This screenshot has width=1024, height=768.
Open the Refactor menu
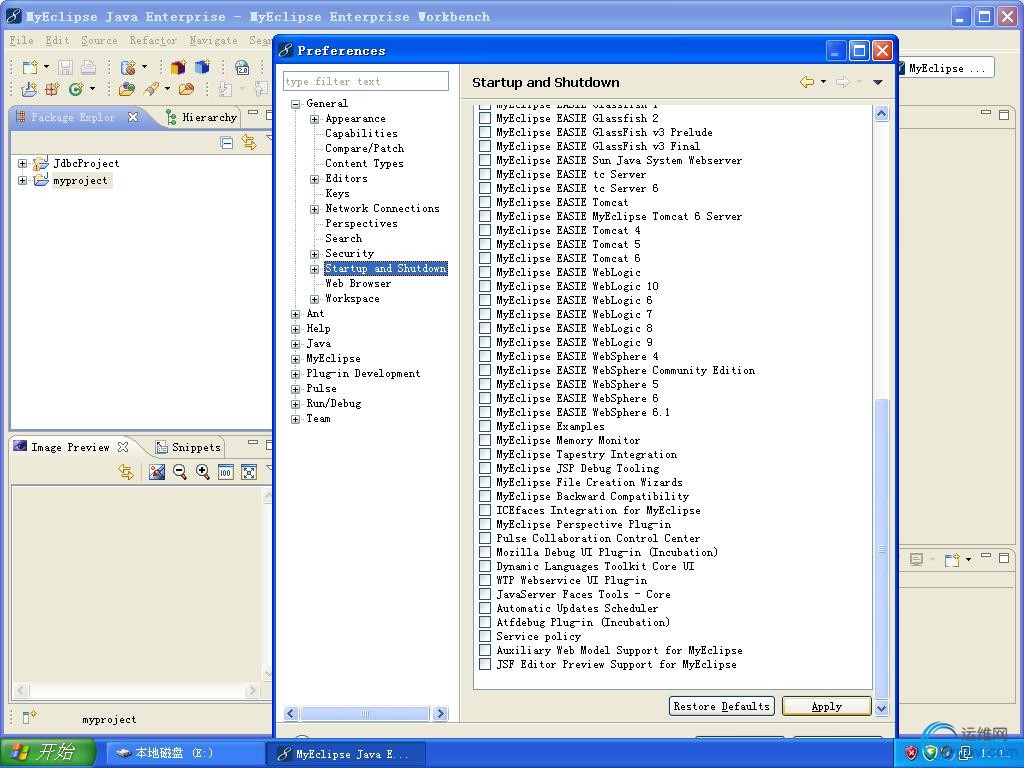153,40
